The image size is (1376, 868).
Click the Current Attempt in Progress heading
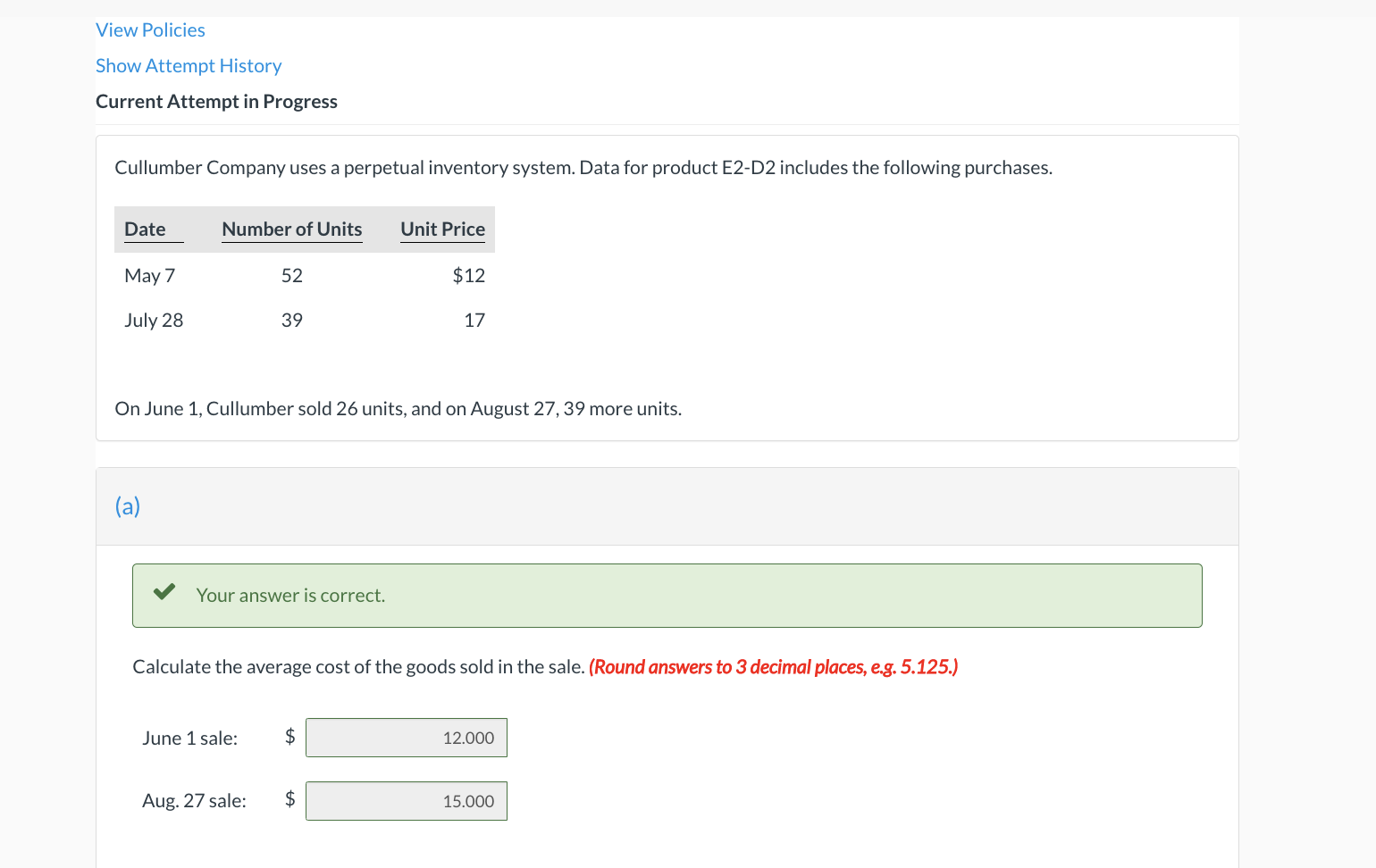coord(216,102)
